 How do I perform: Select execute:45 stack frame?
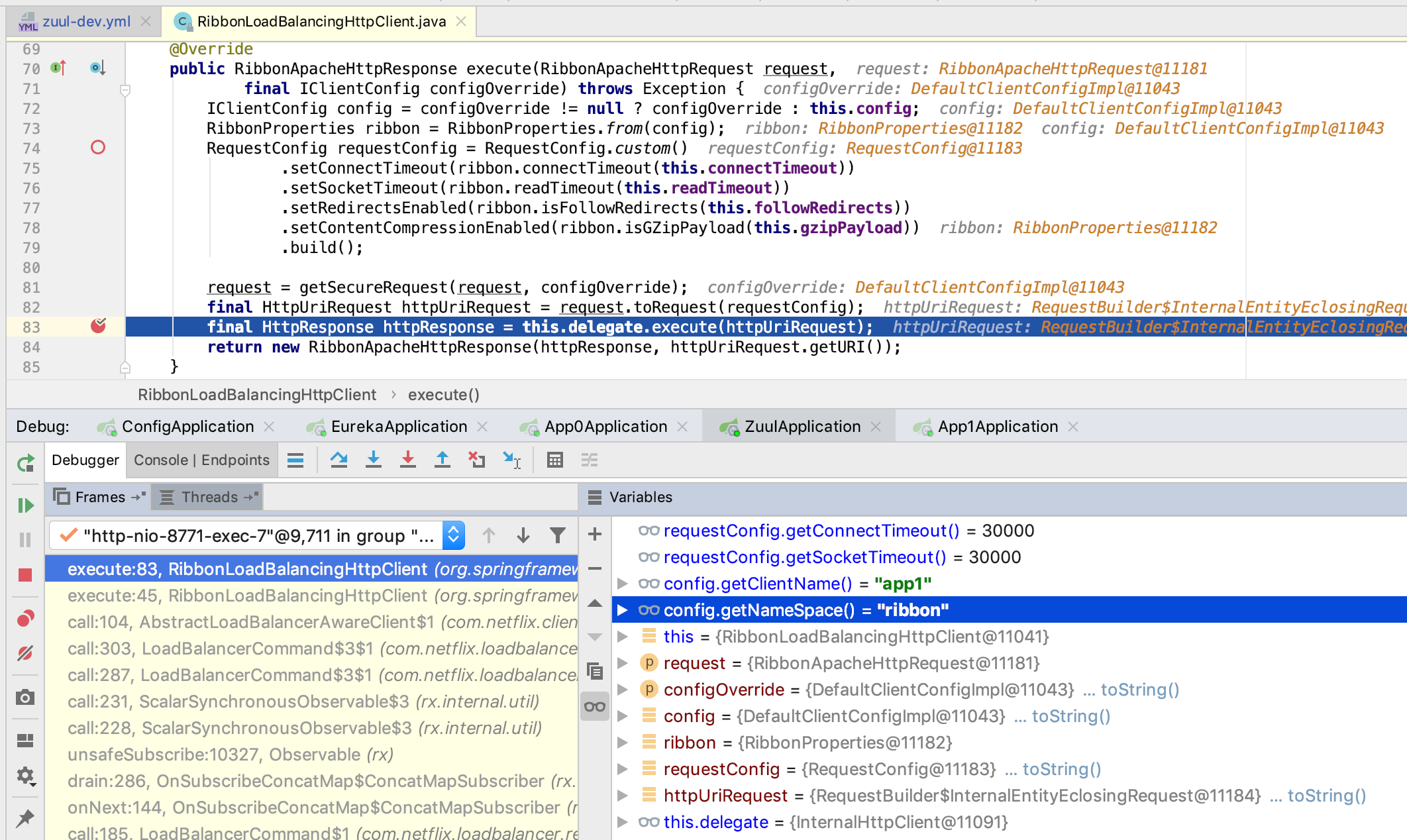pyautogui.click(x=311, y=596)
